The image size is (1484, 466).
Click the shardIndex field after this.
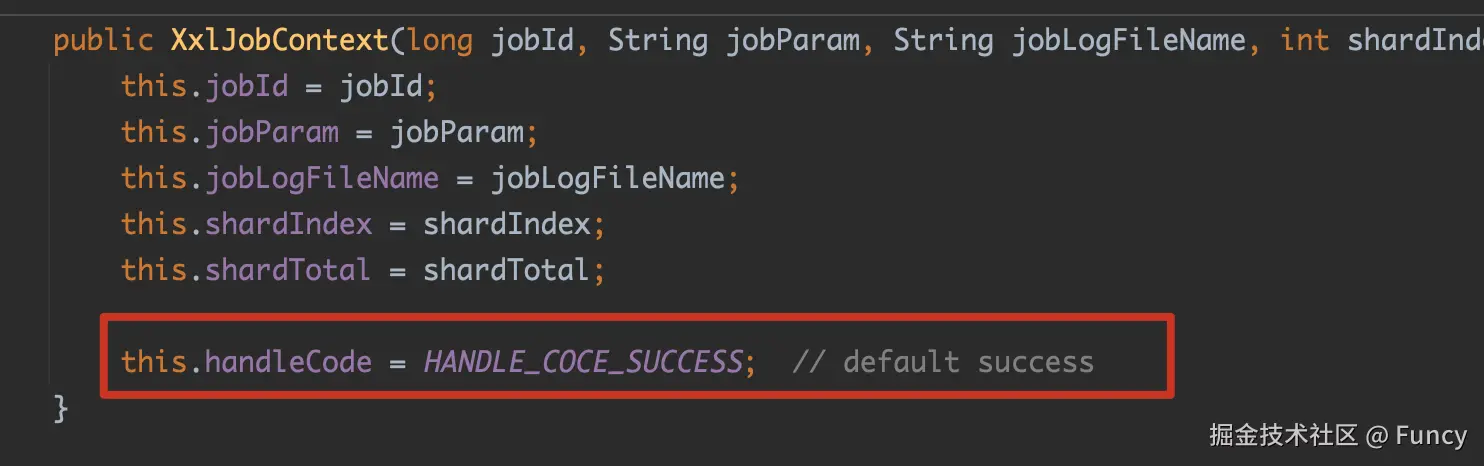click(x=289, y=224)
